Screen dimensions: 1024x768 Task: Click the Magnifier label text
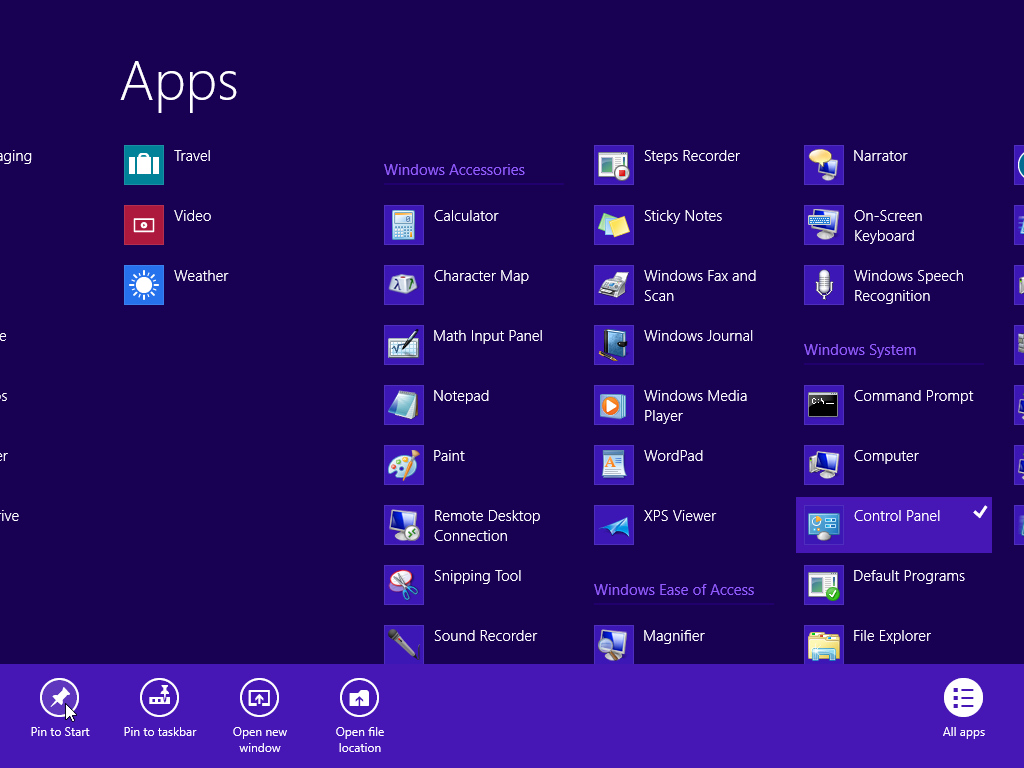(x=674, y=636)
